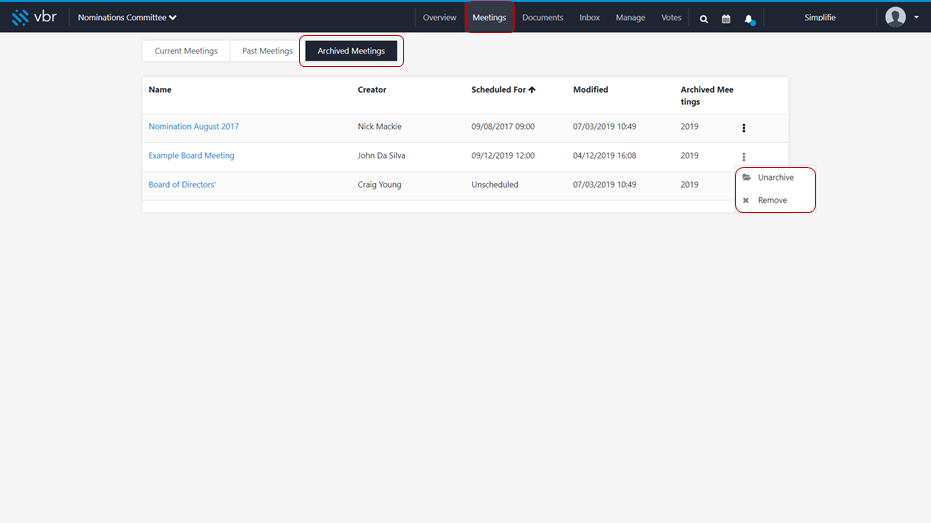Open the notifications bell icon
931x523 pixels.
pyautogui.click(x=749, y=20)
